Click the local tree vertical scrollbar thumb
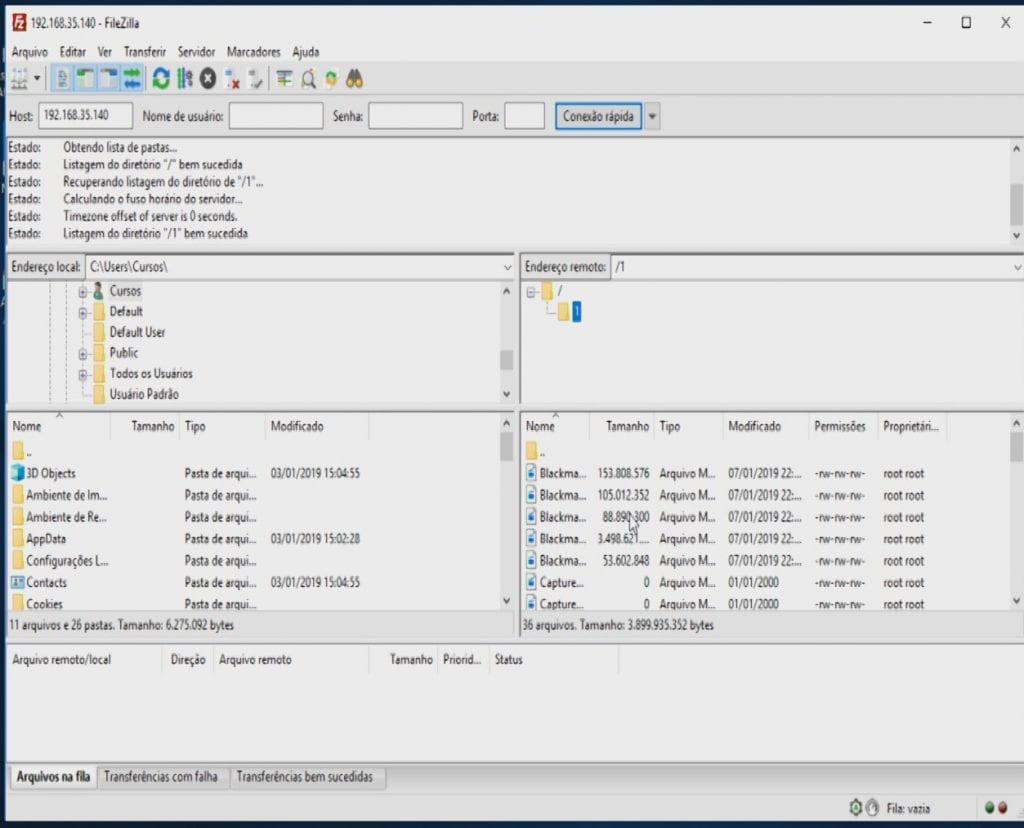The width and height of the screenshot is (1024, 828). (x=506, y=360)
